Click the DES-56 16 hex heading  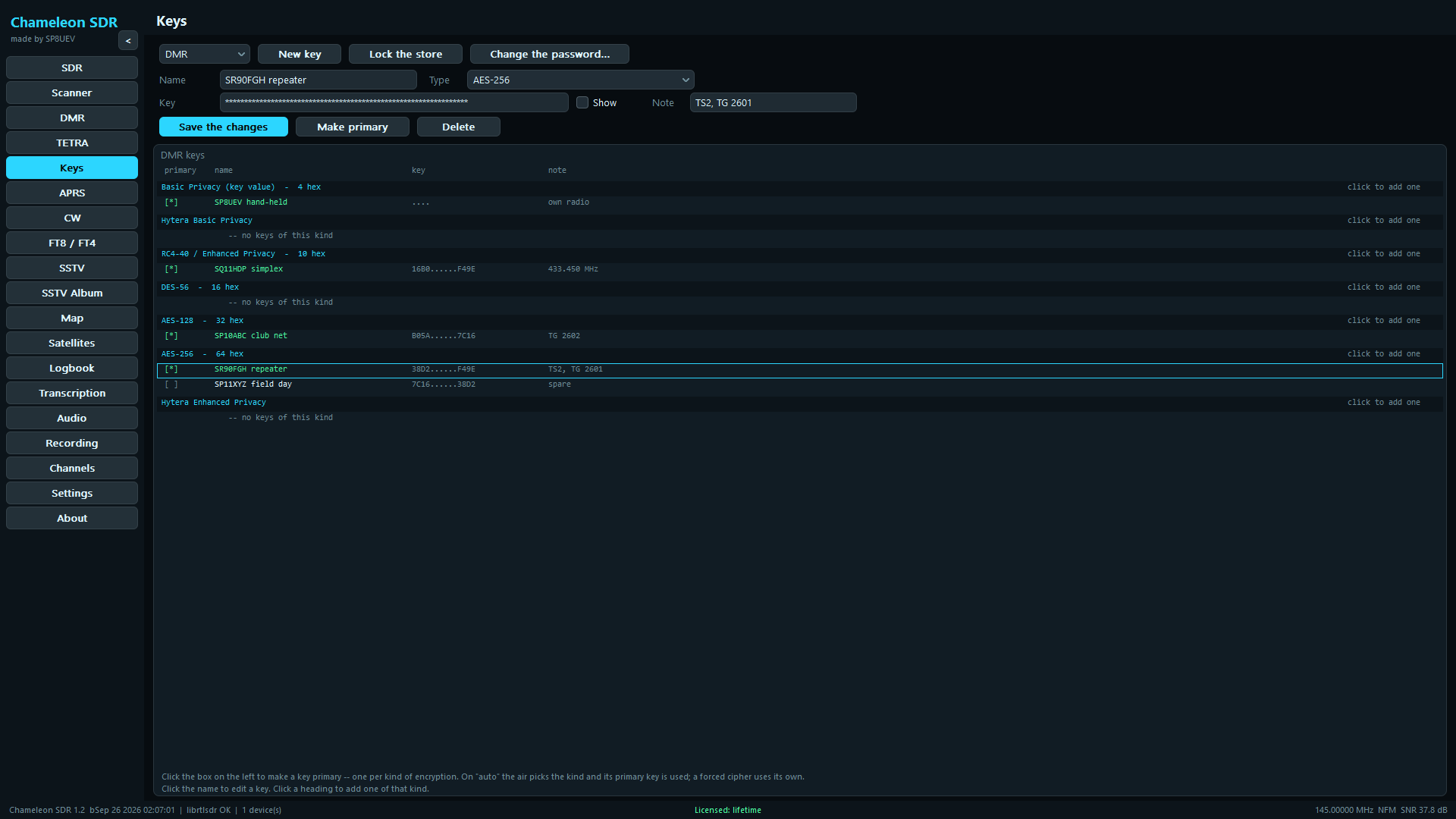click(200, 287)
